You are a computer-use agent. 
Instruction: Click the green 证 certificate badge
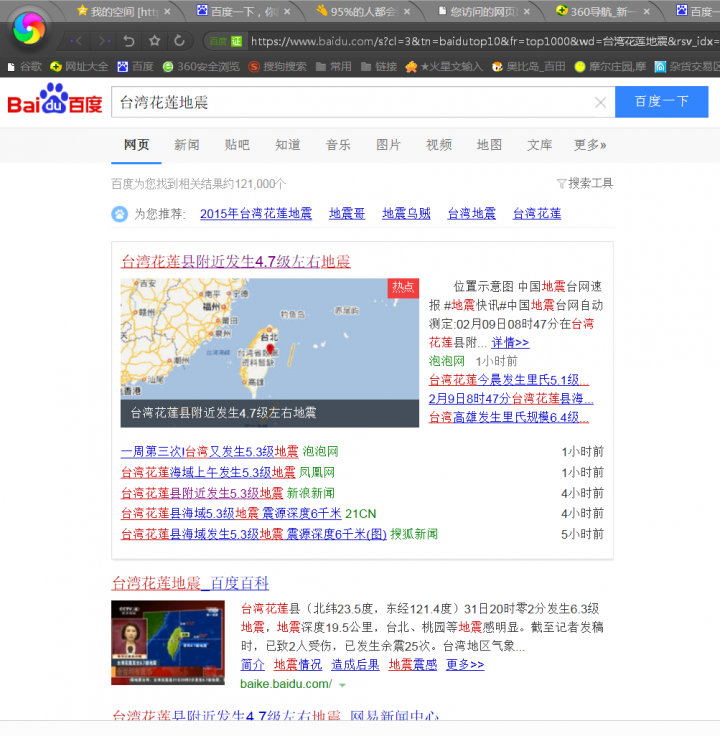(236, 41)
